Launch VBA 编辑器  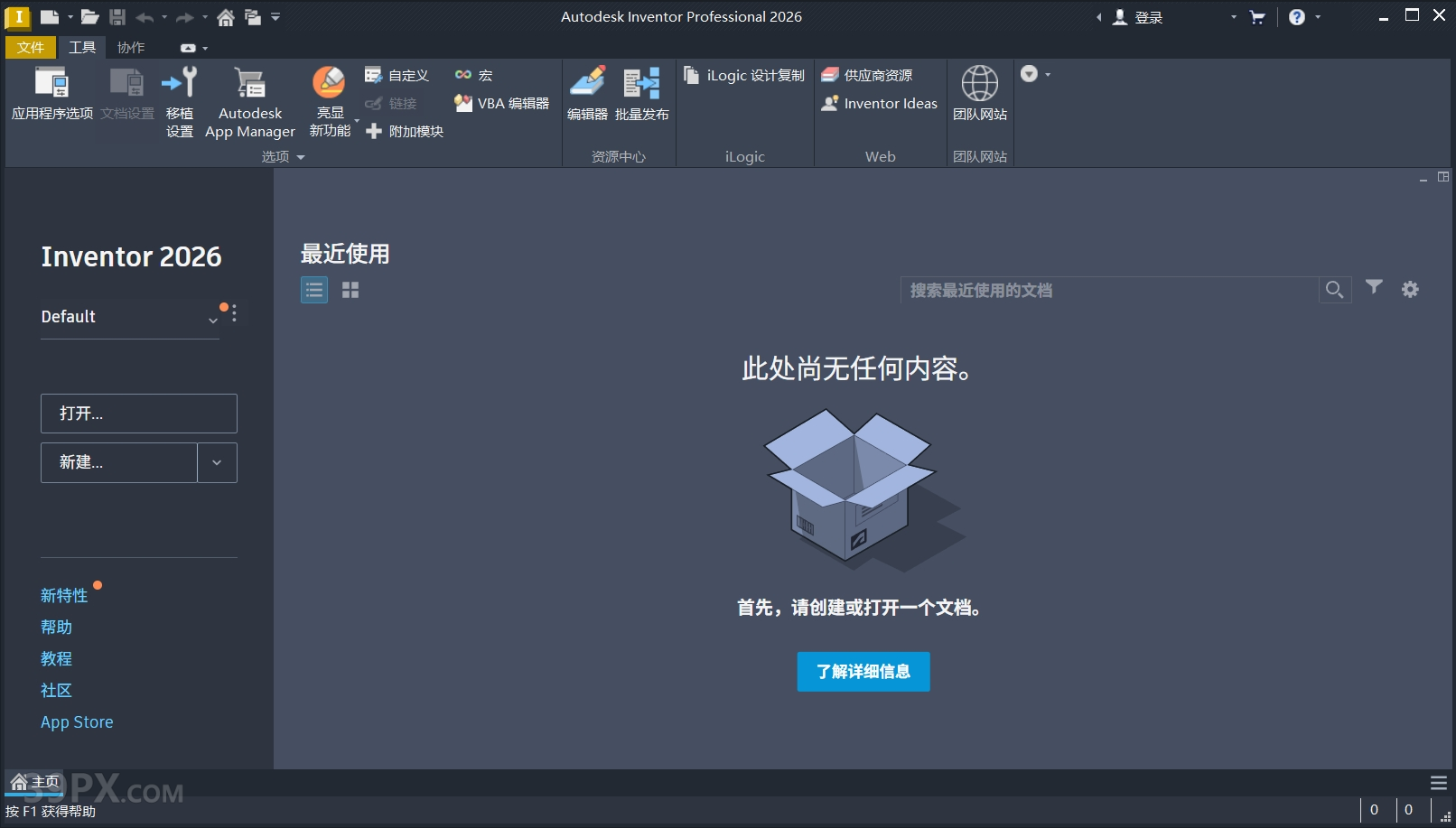[501, 103]
